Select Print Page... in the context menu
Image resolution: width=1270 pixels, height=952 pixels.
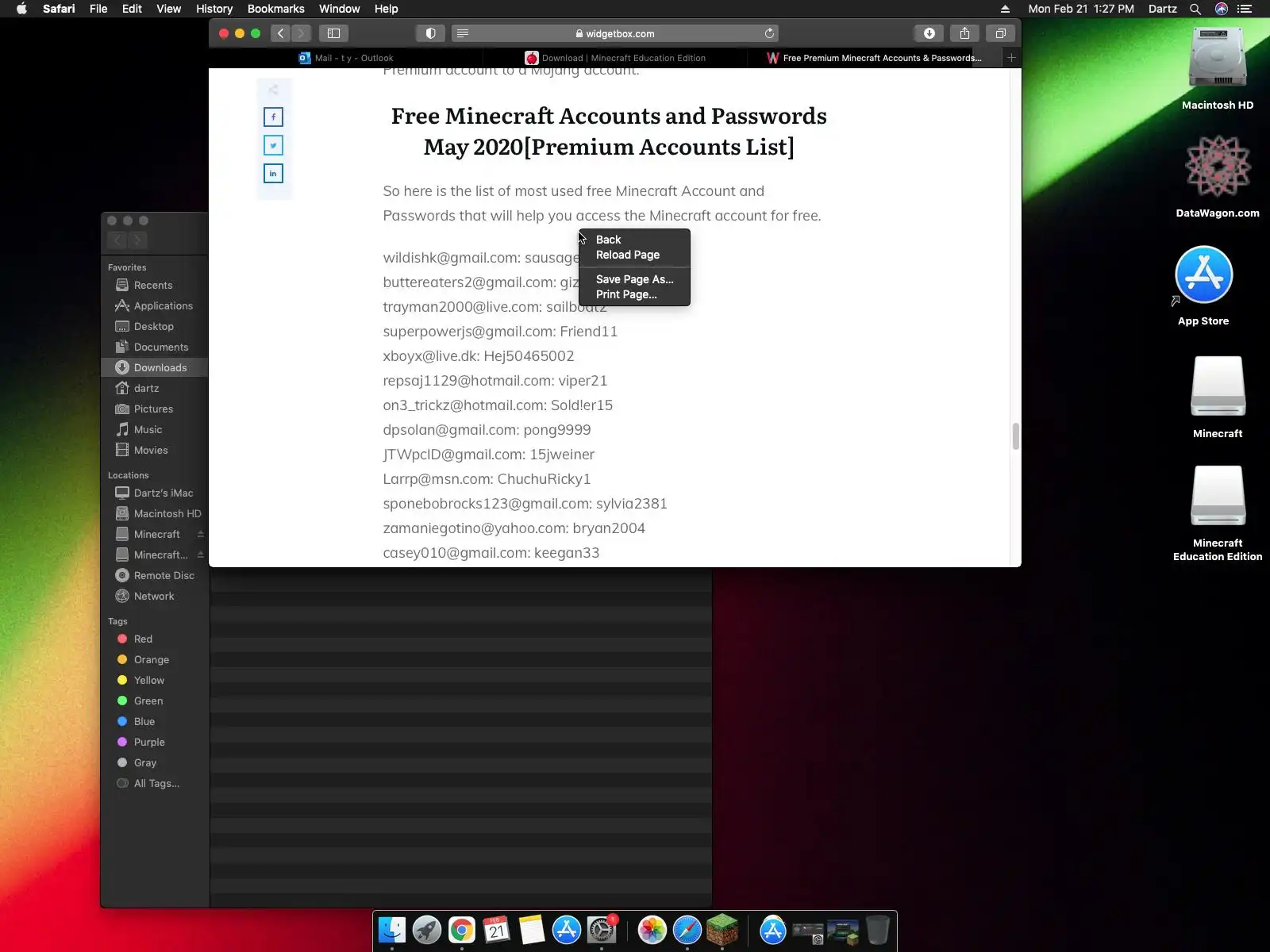pyautogui.click(x=634, y=294)
